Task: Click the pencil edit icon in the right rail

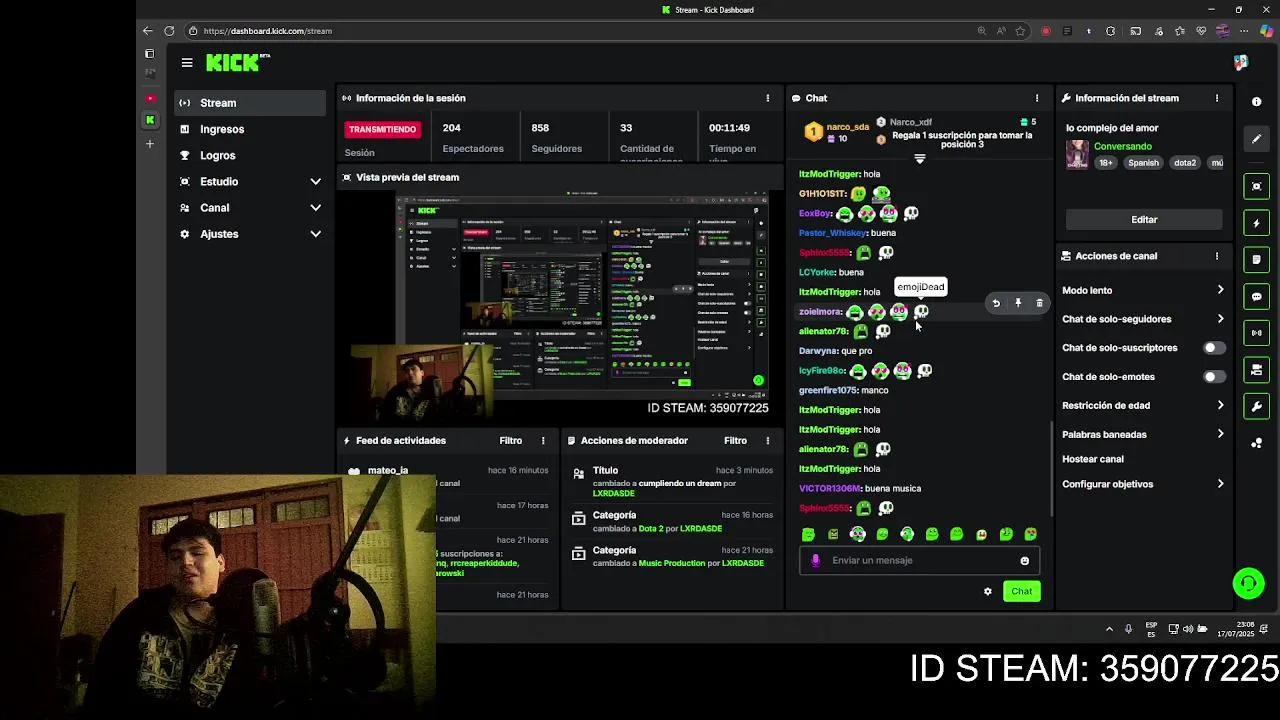Action: [x=1257, y=139]
